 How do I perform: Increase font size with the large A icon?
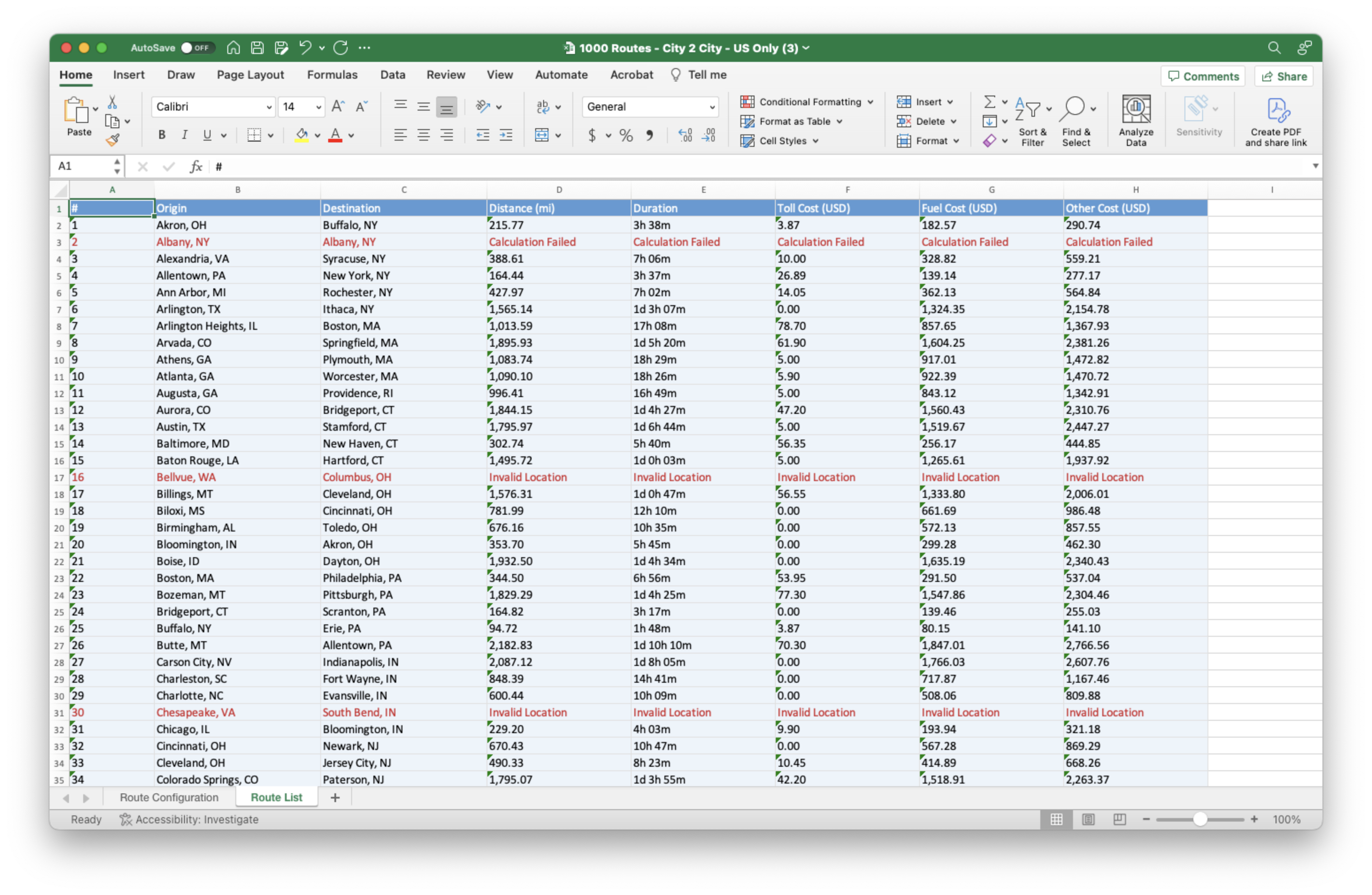point(338,107)
